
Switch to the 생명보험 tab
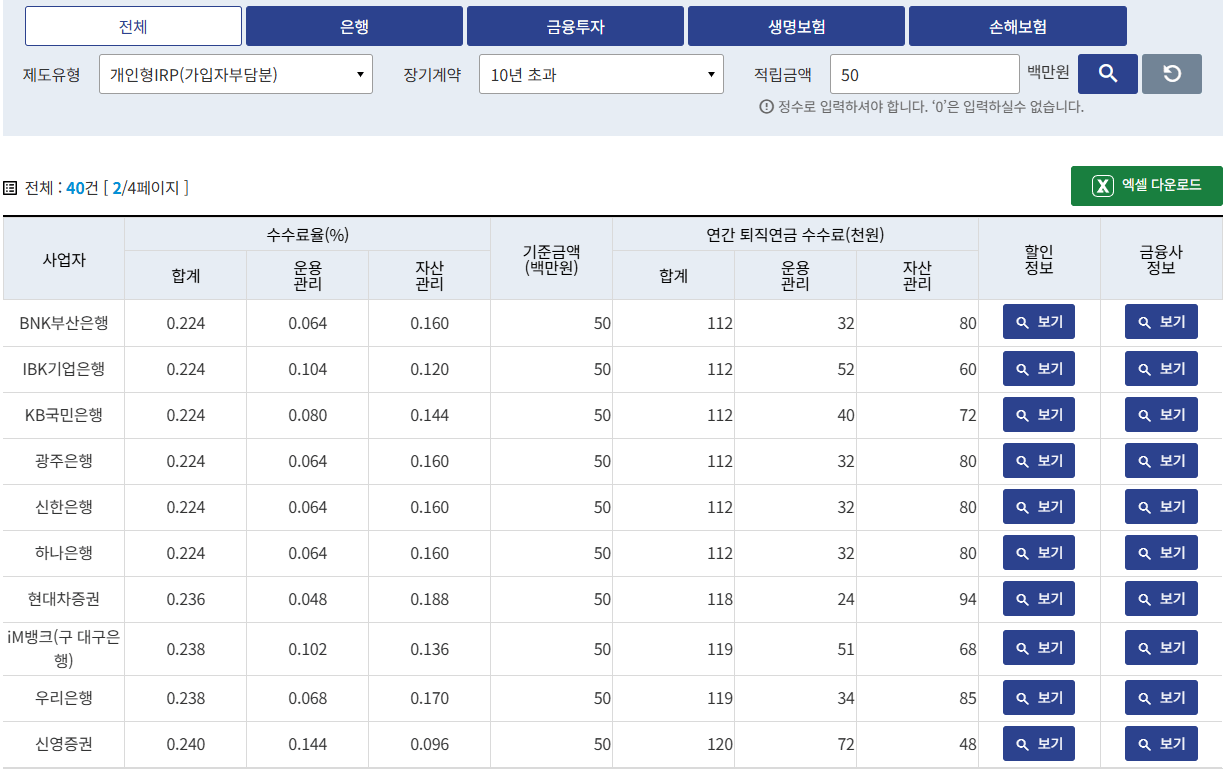click(795, 26)
